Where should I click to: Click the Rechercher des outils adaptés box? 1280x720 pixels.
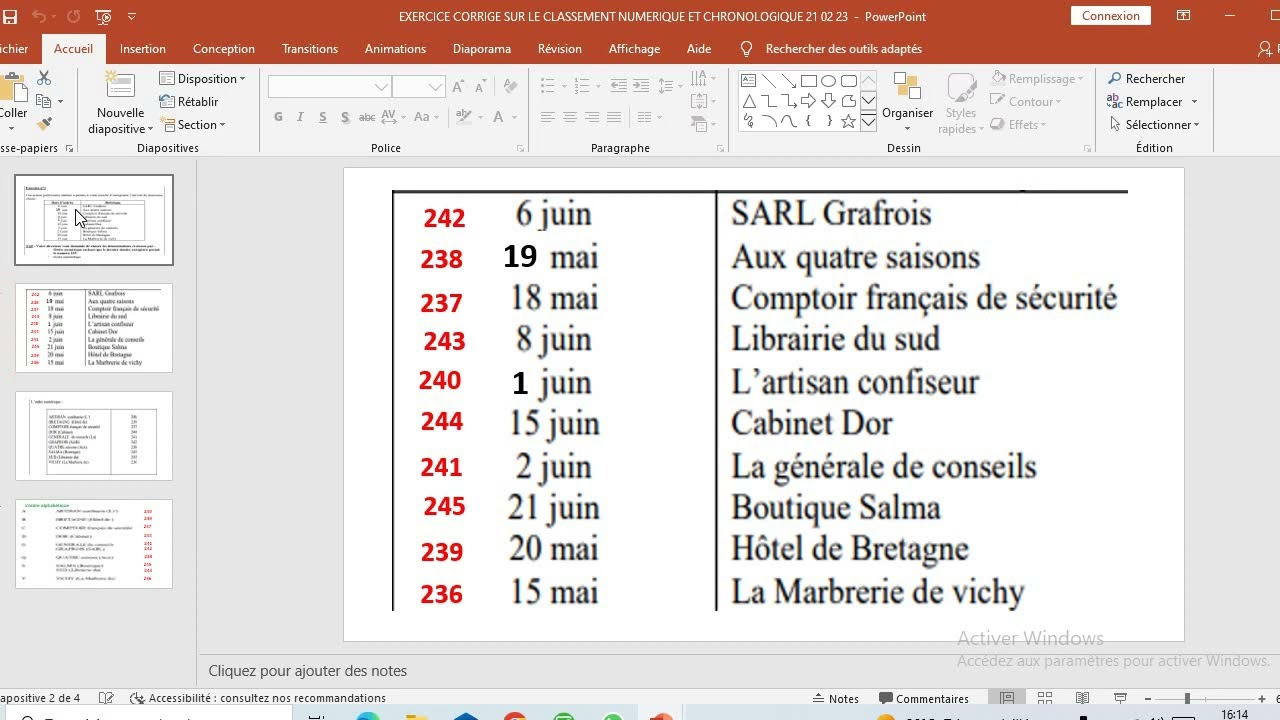pyautogui.click(x=843, y=48)
